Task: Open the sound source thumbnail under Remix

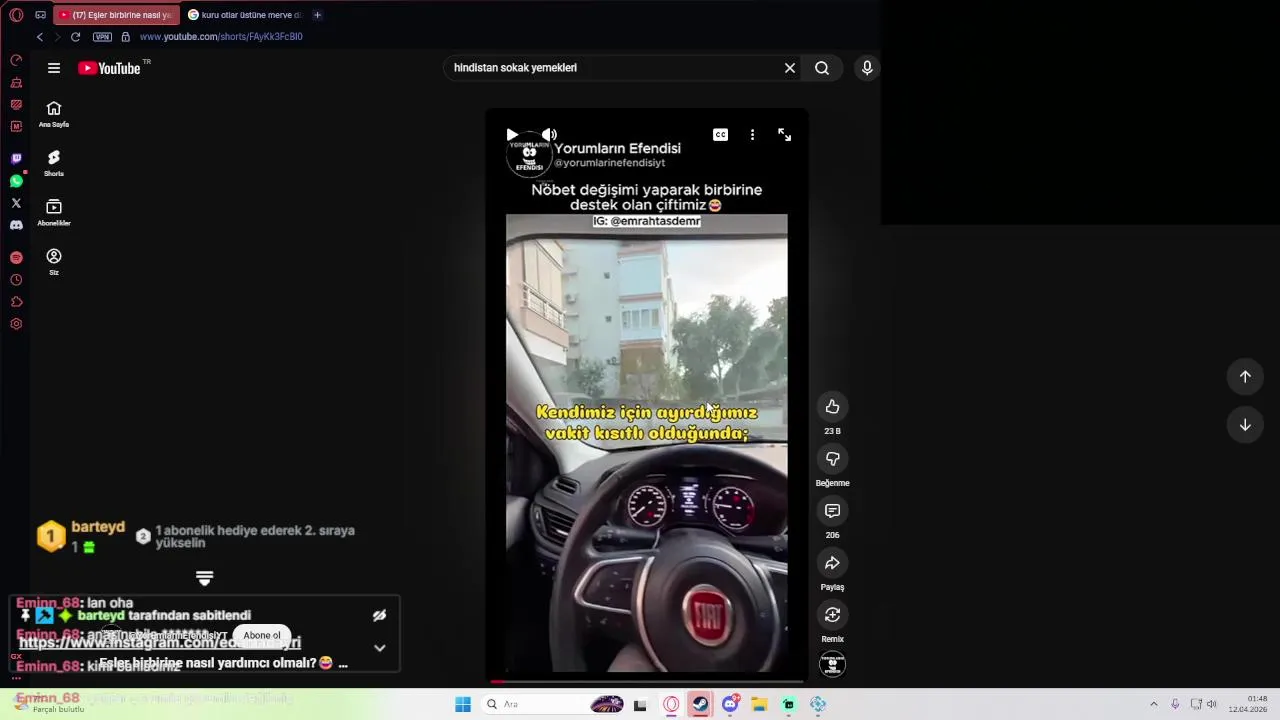Action: click(832, 664)
